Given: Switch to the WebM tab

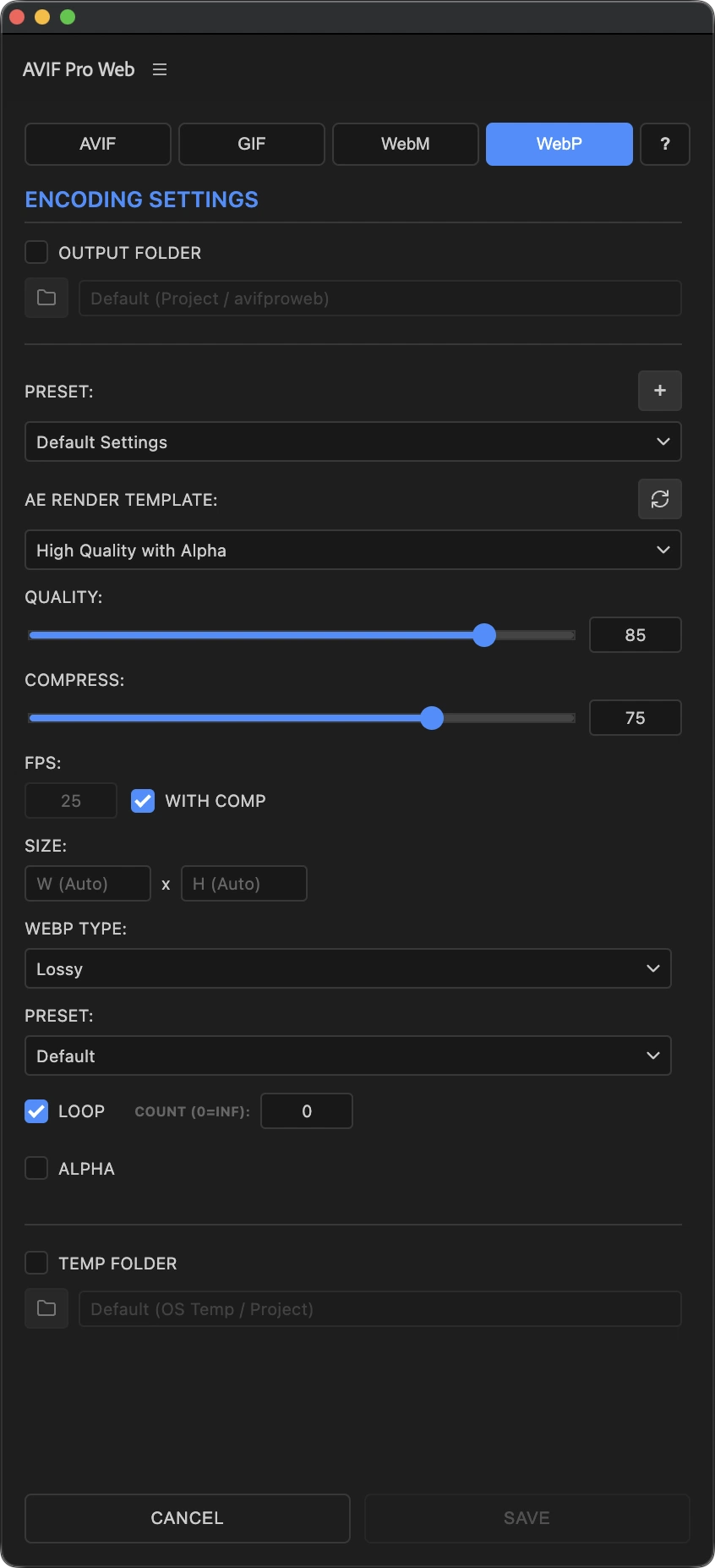Looking at the screenshot, I should [406, 144].
